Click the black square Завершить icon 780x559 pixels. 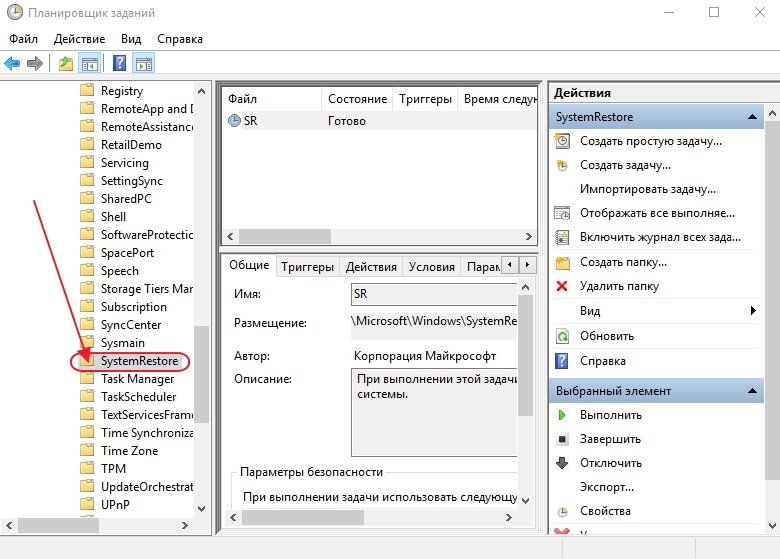tap(562, 439)
